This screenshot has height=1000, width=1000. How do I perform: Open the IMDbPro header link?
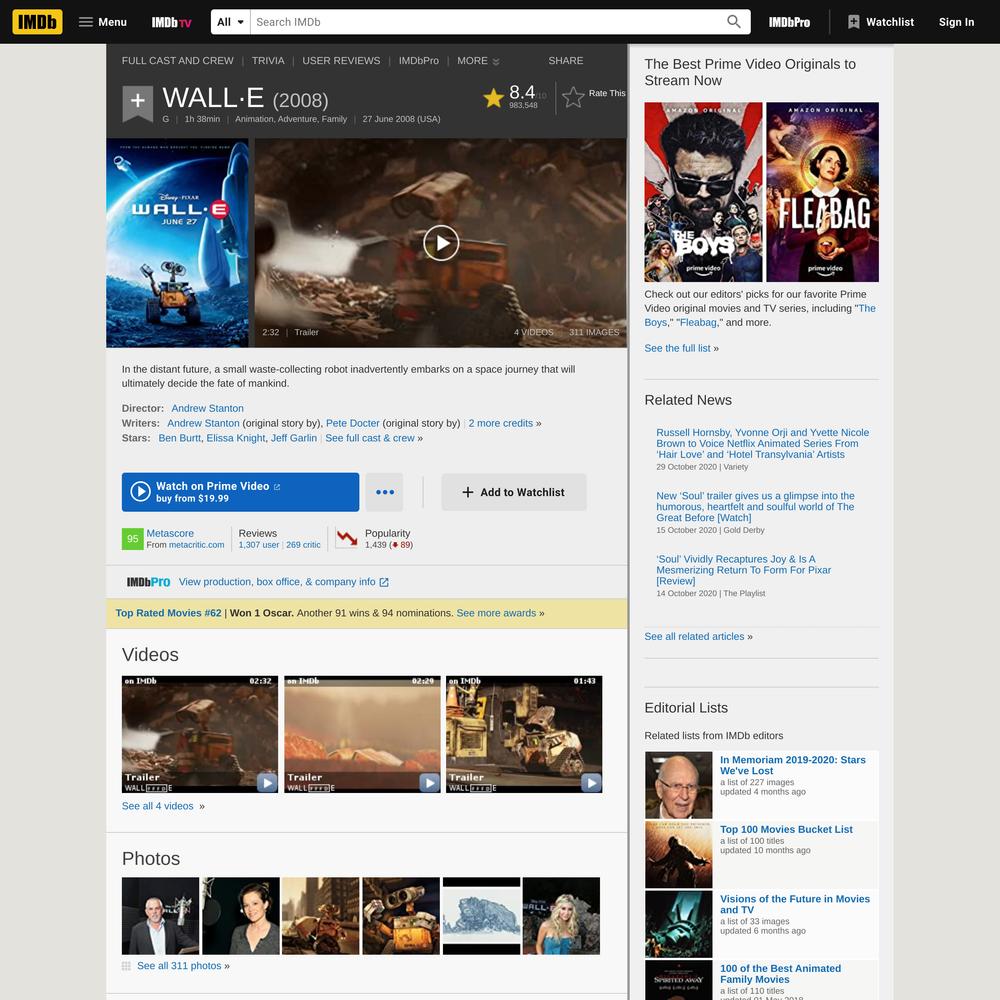point(789,22)
